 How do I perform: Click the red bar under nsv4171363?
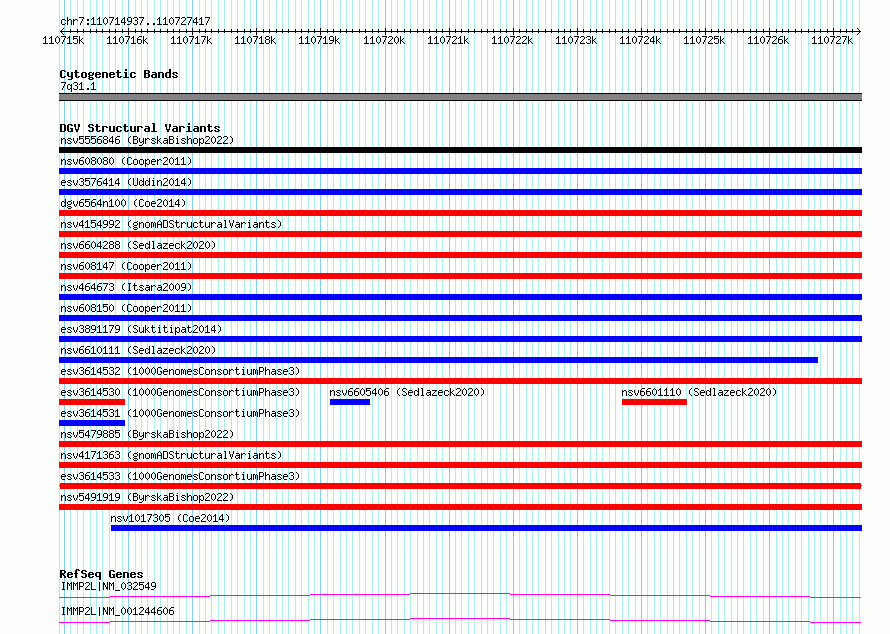tap(460, 465)
